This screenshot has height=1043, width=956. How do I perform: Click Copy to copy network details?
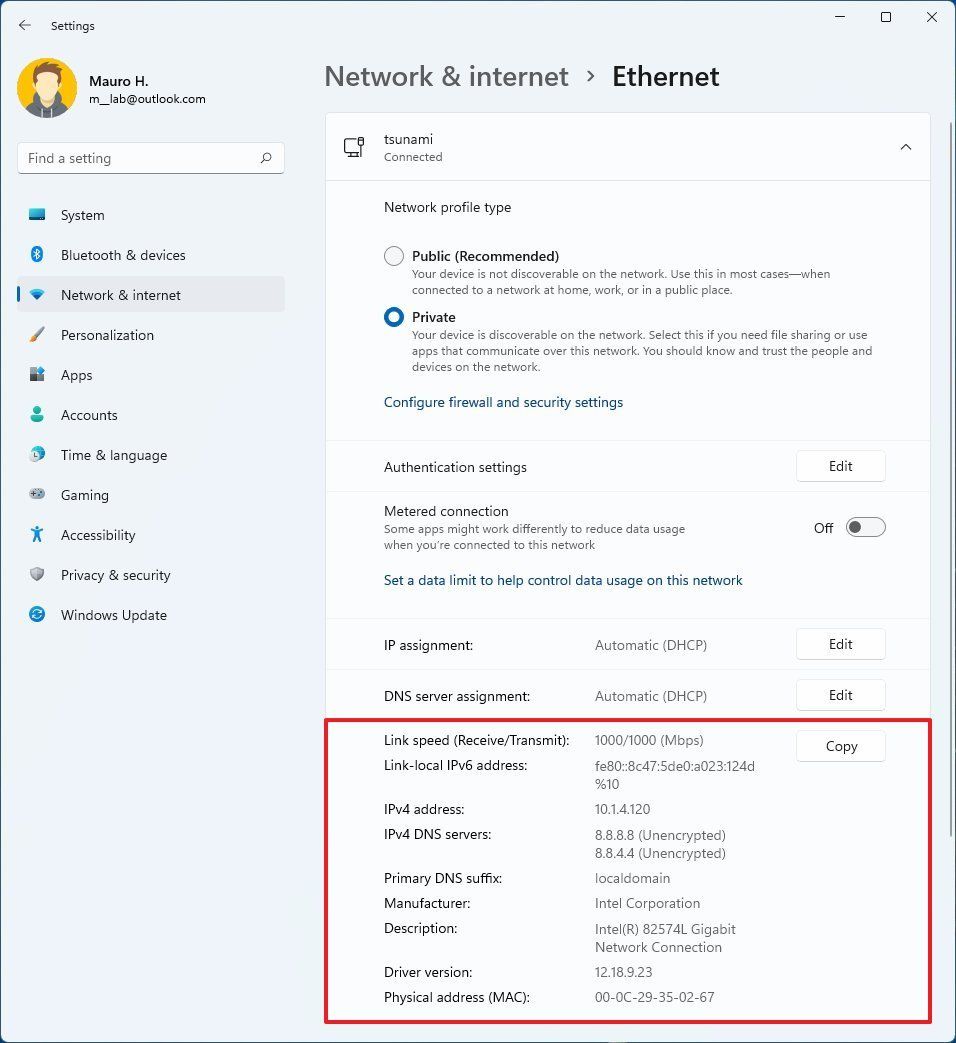tap(840, 746)
